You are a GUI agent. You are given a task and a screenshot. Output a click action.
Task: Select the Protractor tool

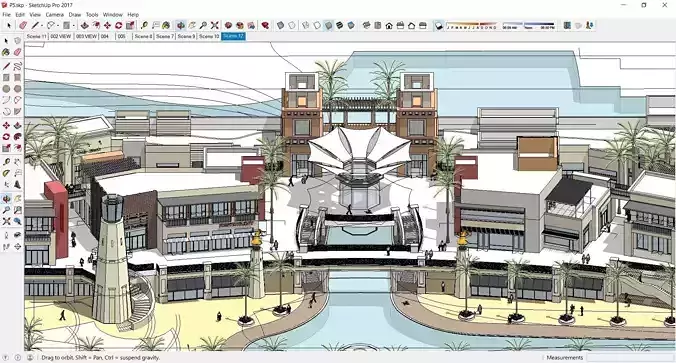[x=6, y=173]
